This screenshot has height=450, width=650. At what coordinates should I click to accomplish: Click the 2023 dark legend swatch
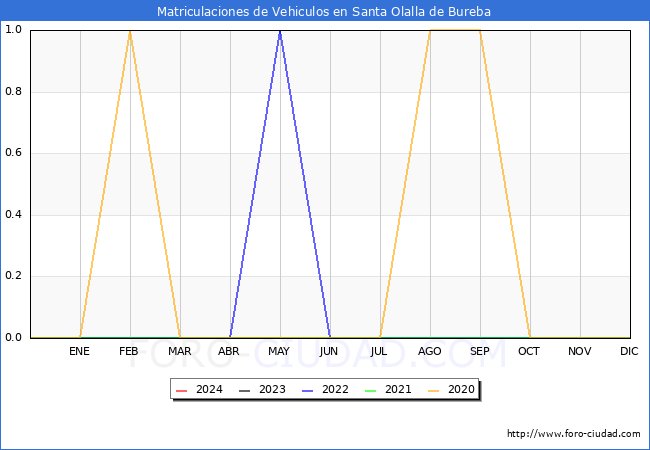[x=245, y=390]
